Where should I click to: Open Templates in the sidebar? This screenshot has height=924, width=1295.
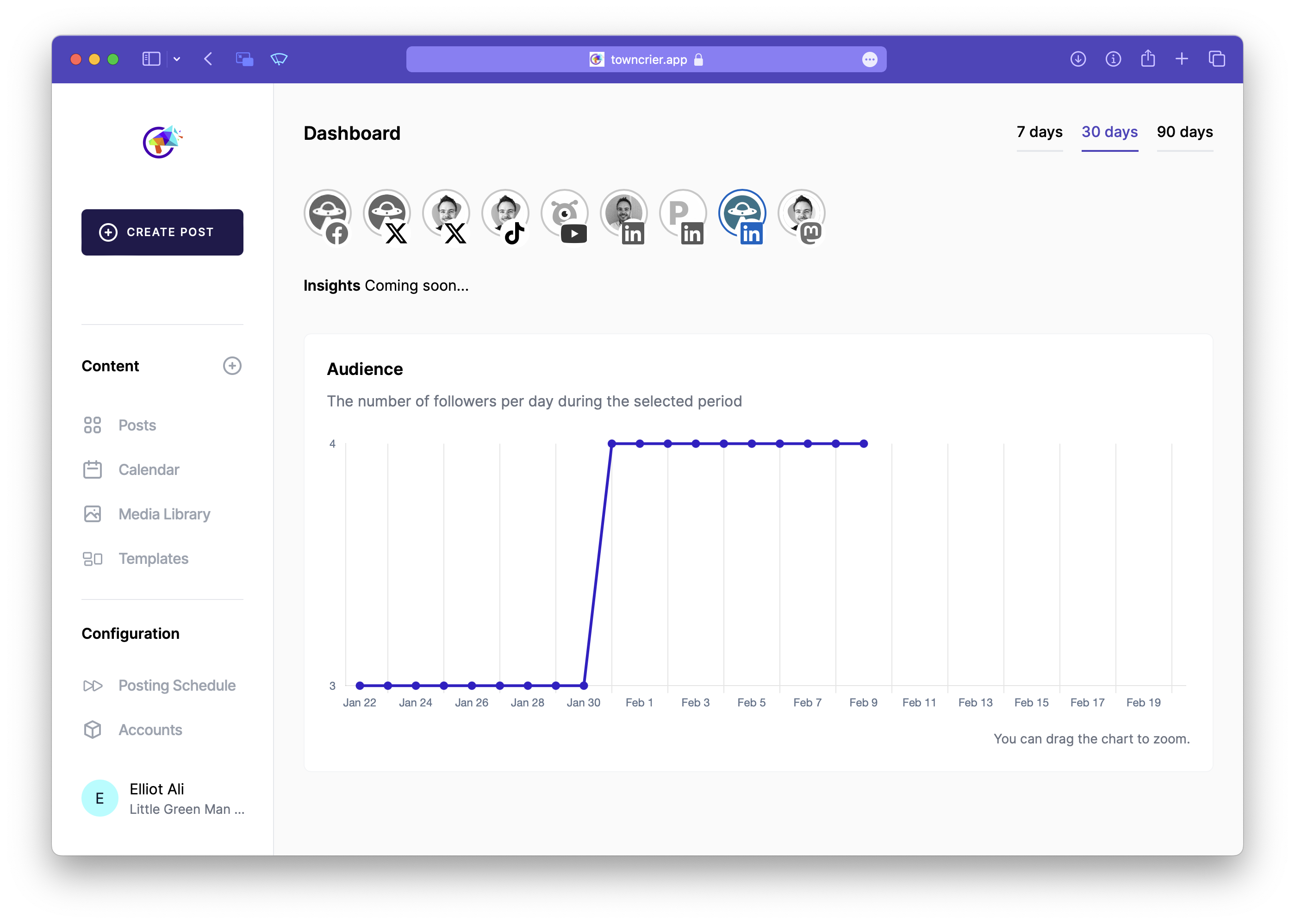click(153, 558)
